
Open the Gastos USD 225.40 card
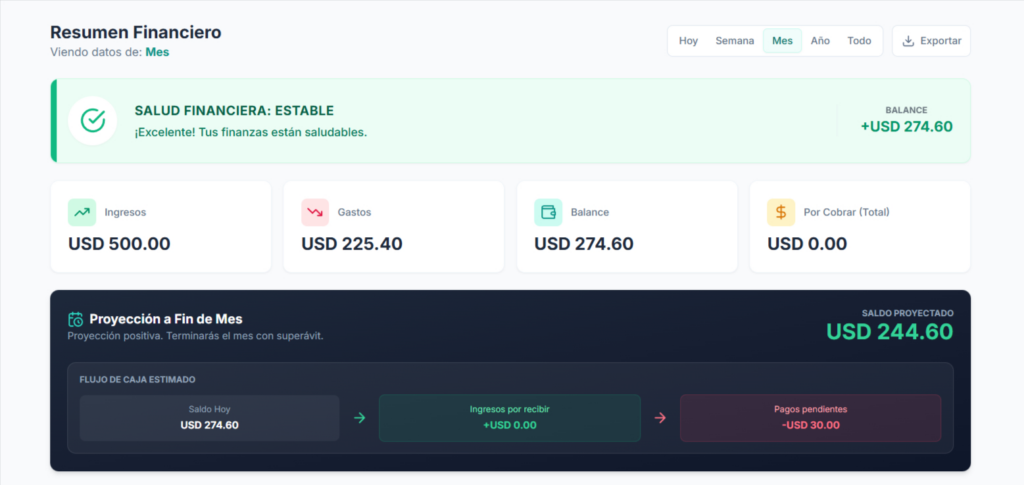[x=393, y=227]
